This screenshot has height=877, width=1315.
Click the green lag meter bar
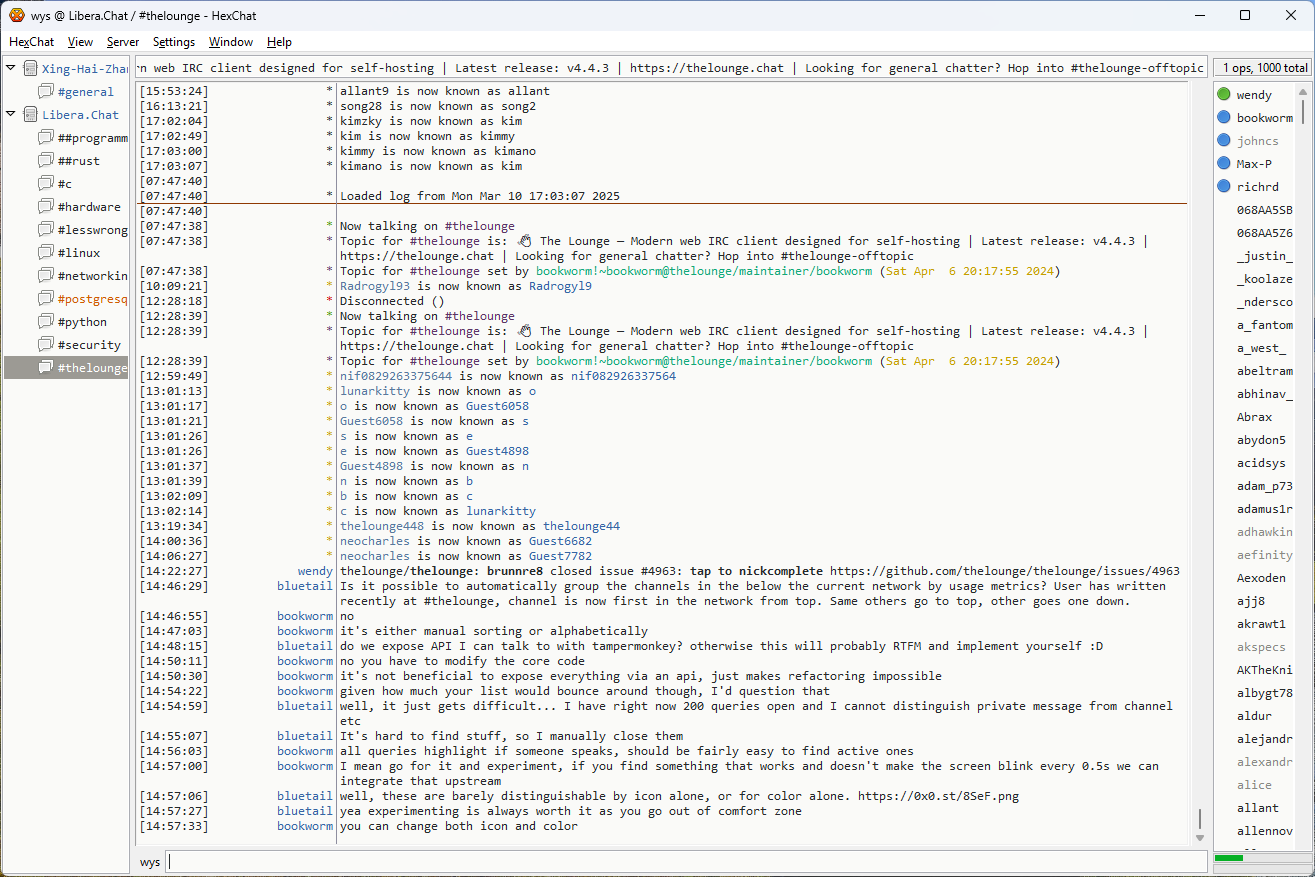tap(1228, 858)
